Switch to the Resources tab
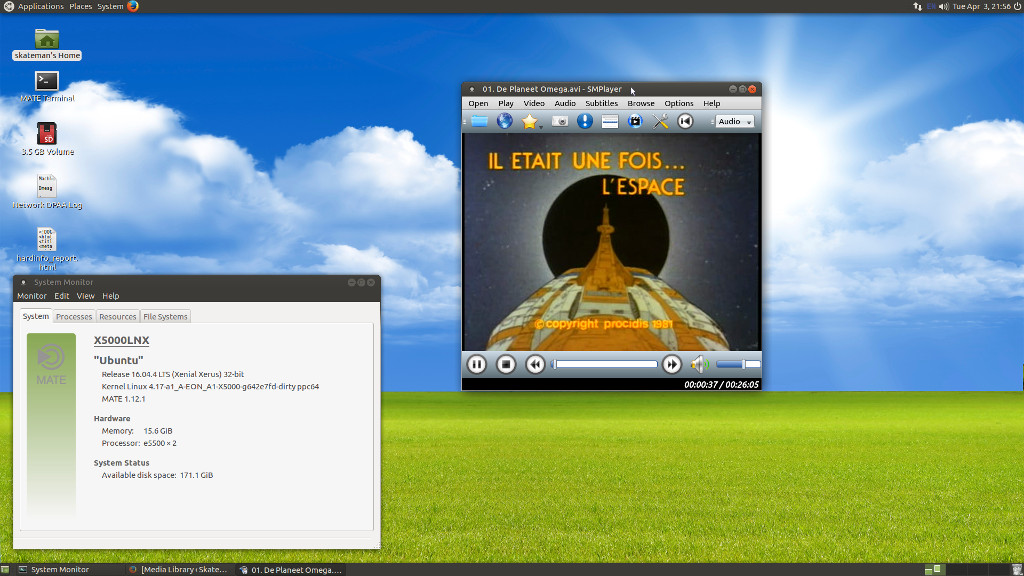This screenshot has height=576, width=1024. tap(118, 317)
